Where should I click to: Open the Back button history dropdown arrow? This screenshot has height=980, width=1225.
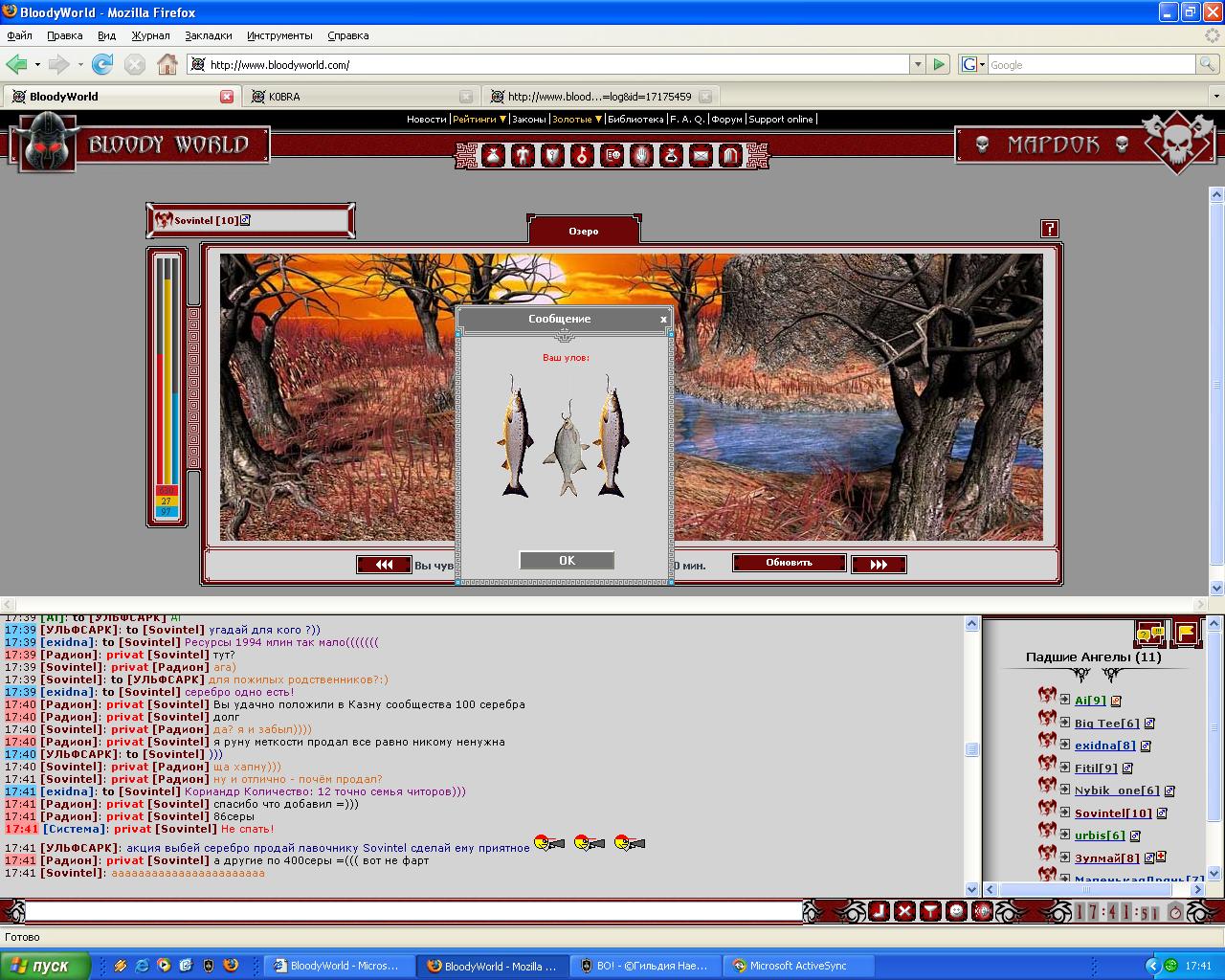click(37, 64)
